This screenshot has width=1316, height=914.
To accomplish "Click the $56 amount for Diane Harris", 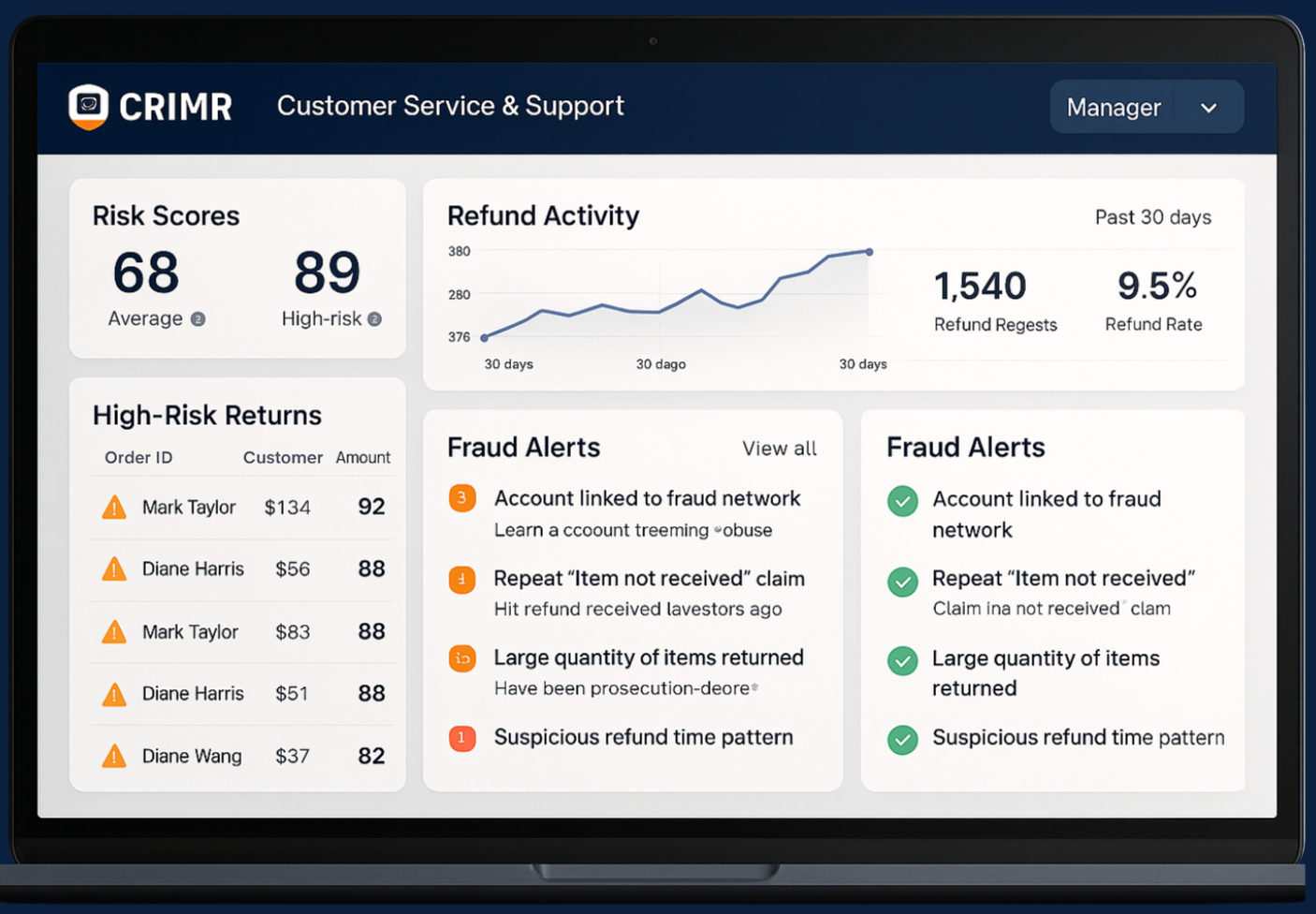I will pos(292,569).
